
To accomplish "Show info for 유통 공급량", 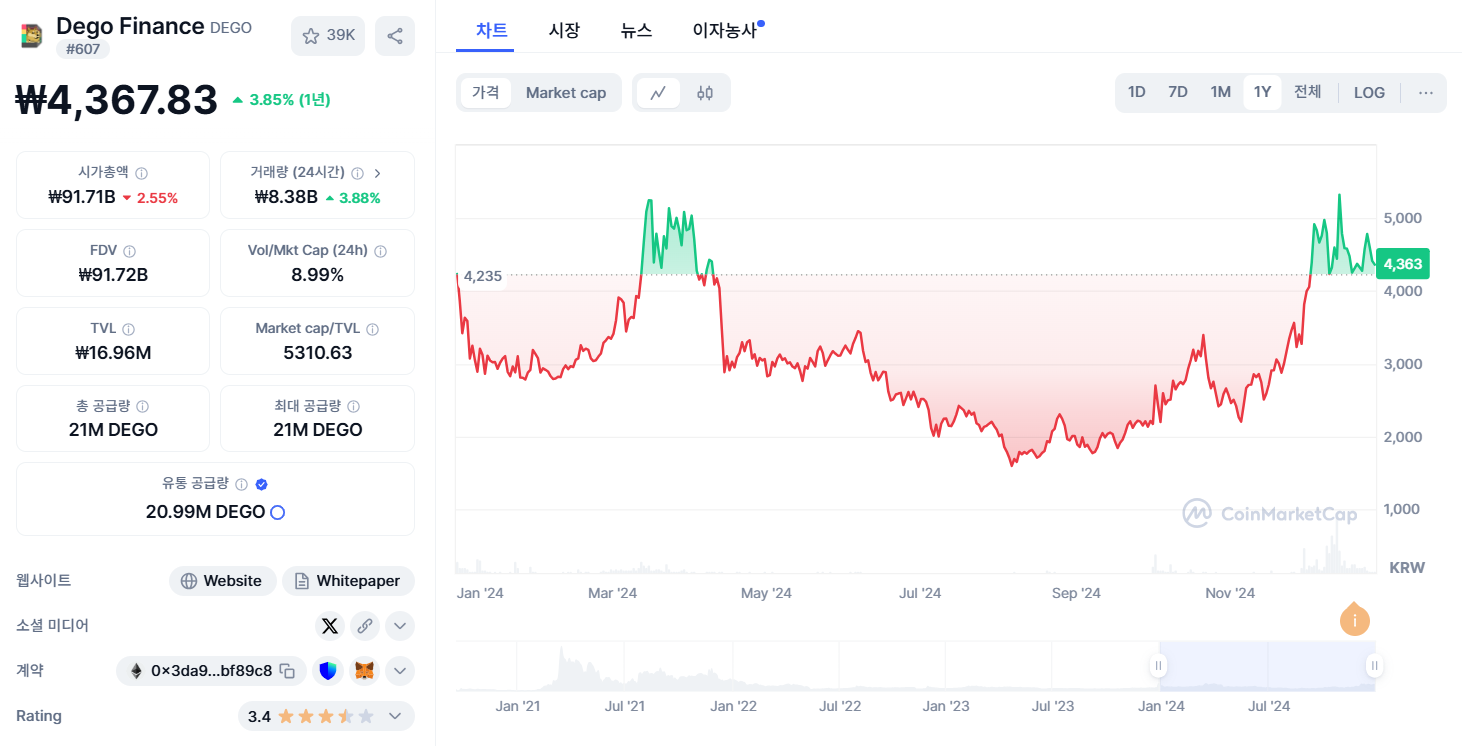I will (241, 484).
